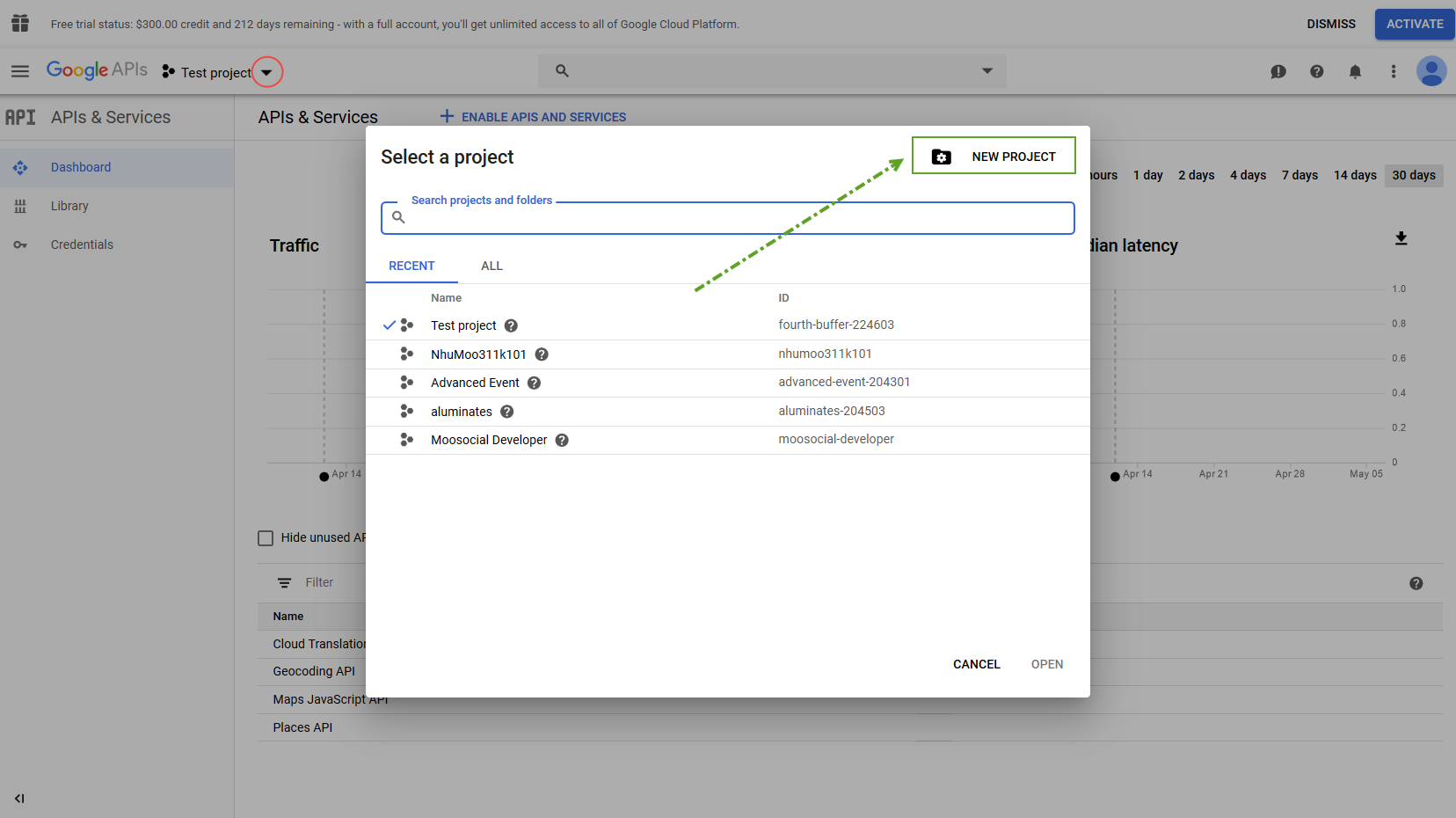Open the help question mark in the header
Screen dimensions: 1456x818
1316,72
